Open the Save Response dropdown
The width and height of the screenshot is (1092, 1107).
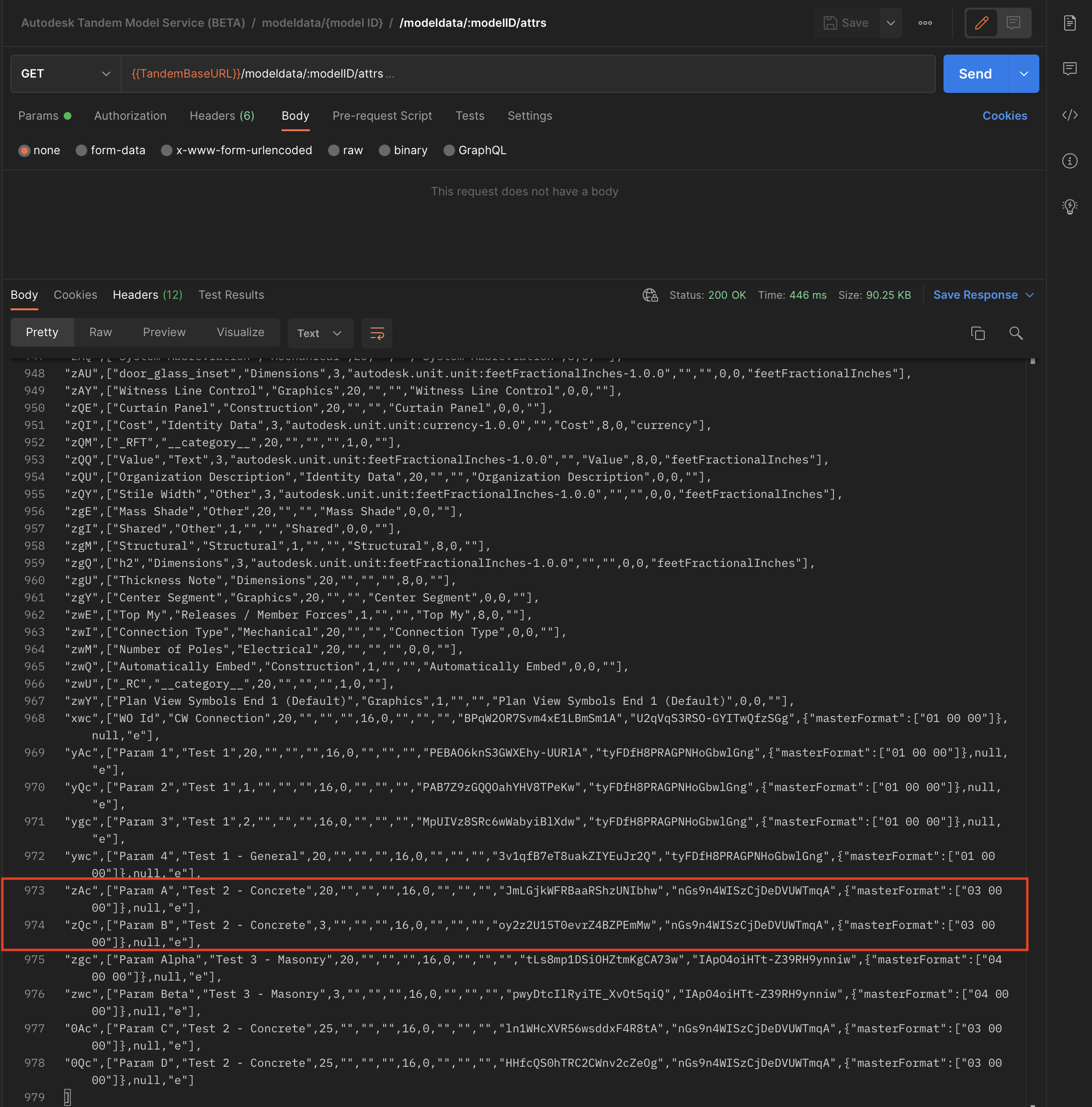click(983, 295)
